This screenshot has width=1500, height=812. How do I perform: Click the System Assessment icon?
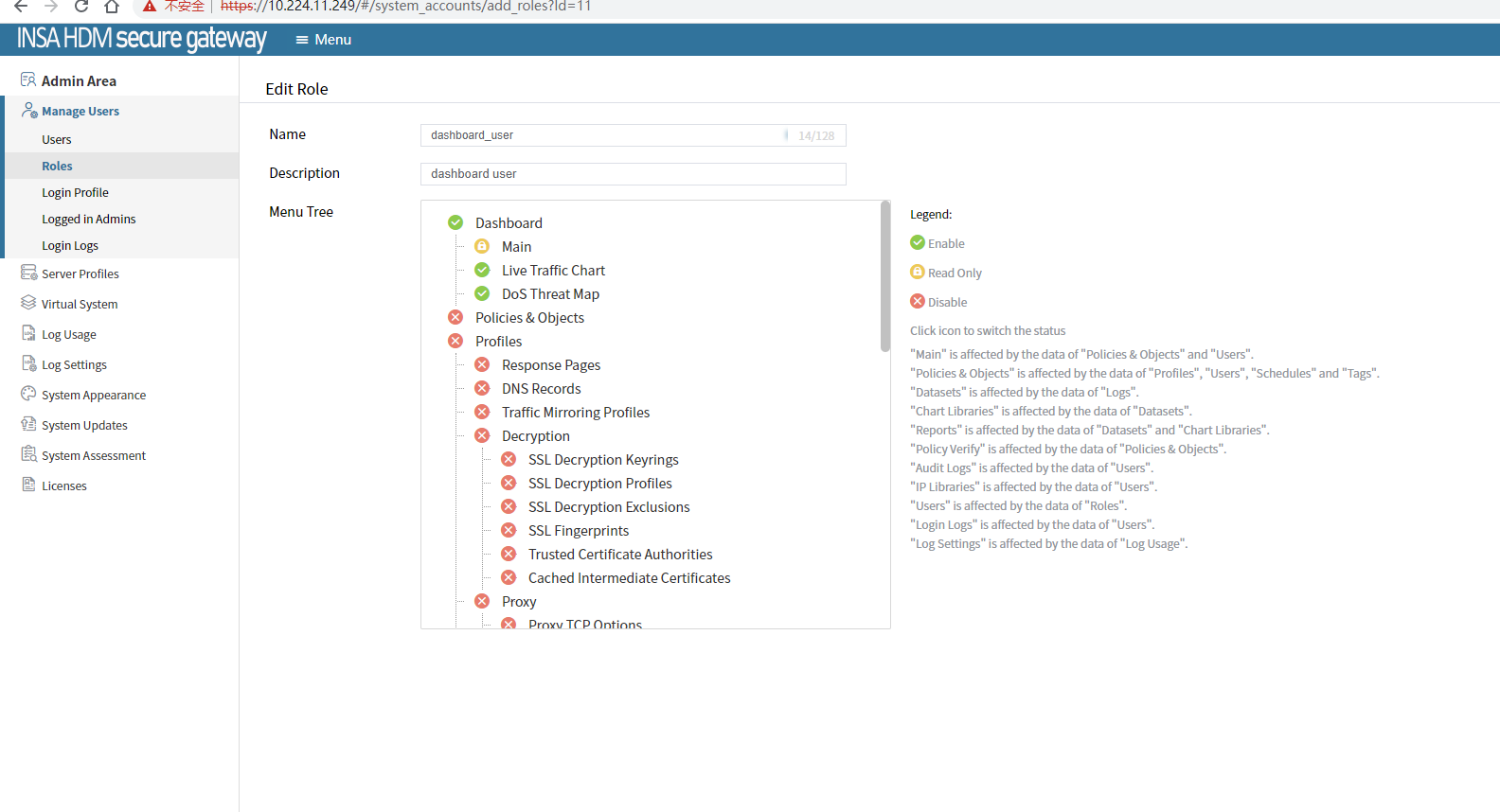coord(28,454)
